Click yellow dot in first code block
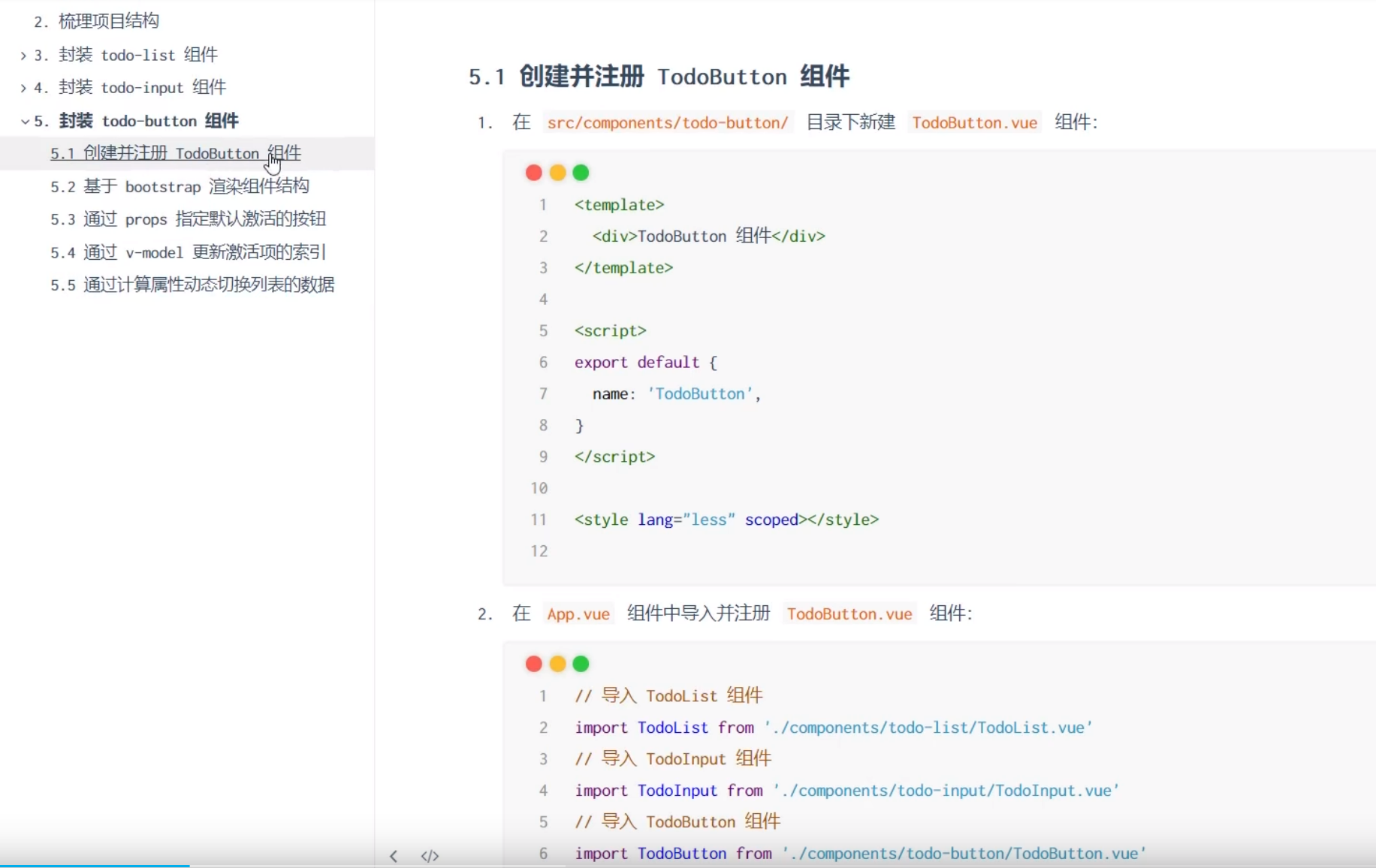Image resolution: width=1376 pixels, height=868 pixels. [x=557, y=173]
